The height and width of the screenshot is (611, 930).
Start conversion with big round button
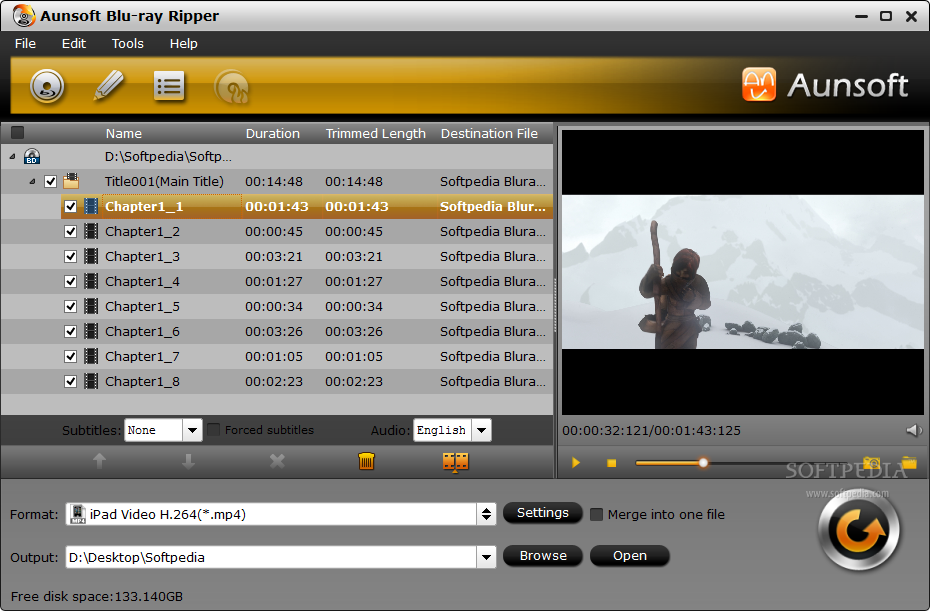click(x=858, y=530)
